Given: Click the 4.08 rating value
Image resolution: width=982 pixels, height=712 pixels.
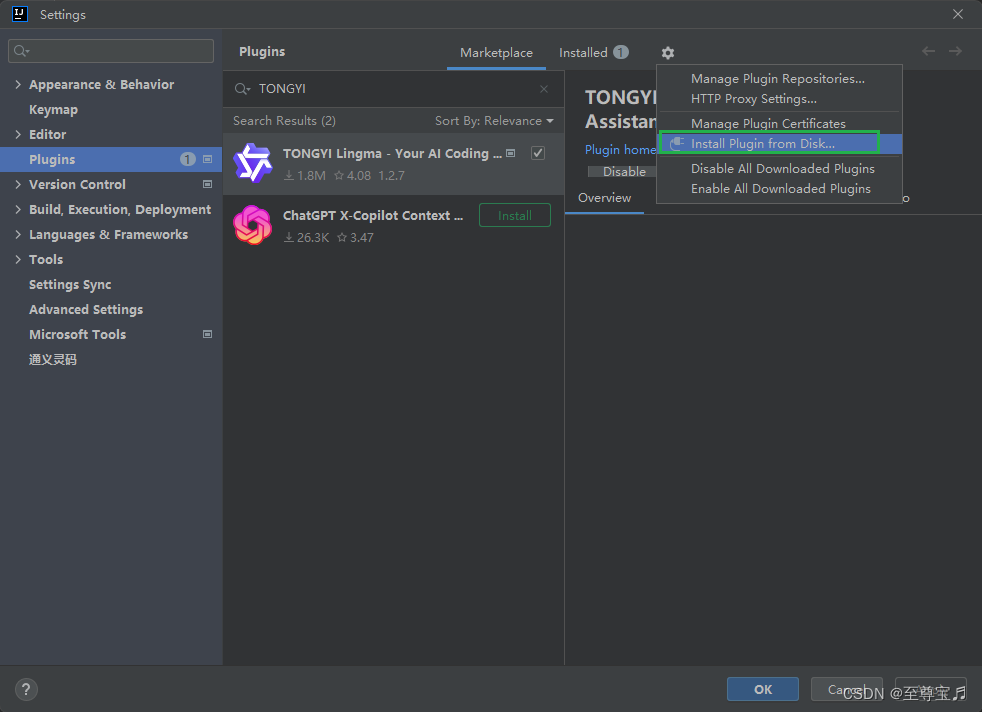Looking at the screenshot, I should pyautogui.click(x=353, y=176).
